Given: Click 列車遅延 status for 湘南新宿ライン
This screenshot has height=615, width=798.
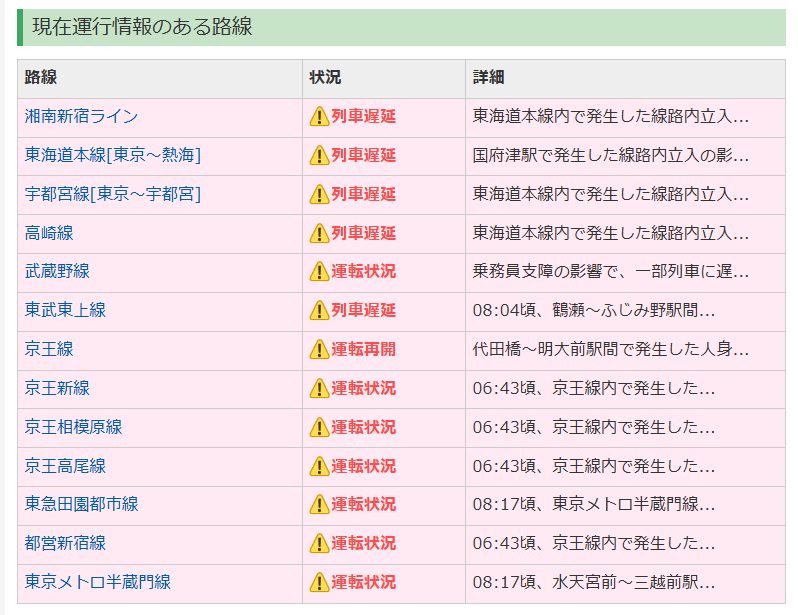Looking at the screenshot, I should 363,117.
